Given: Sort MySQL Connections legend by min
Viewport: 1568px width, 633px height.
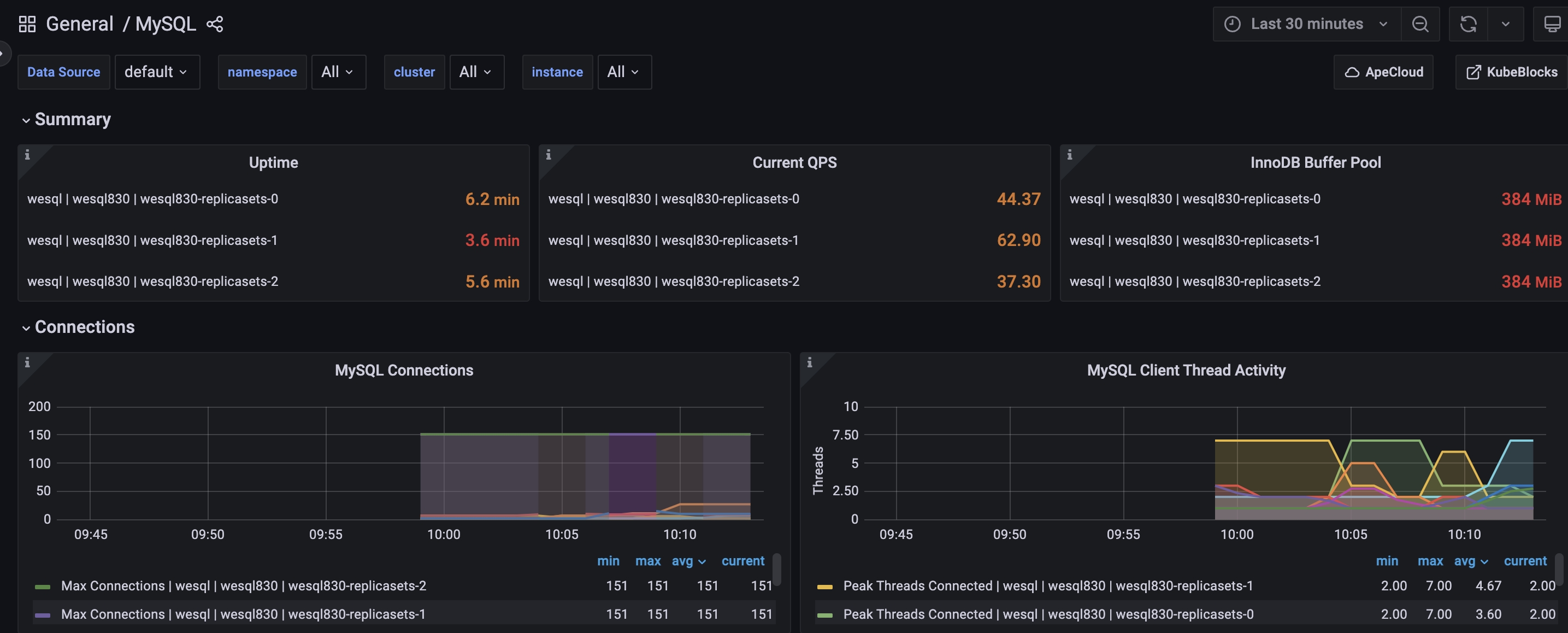Looking at the screenshot, I should (608, 561).
